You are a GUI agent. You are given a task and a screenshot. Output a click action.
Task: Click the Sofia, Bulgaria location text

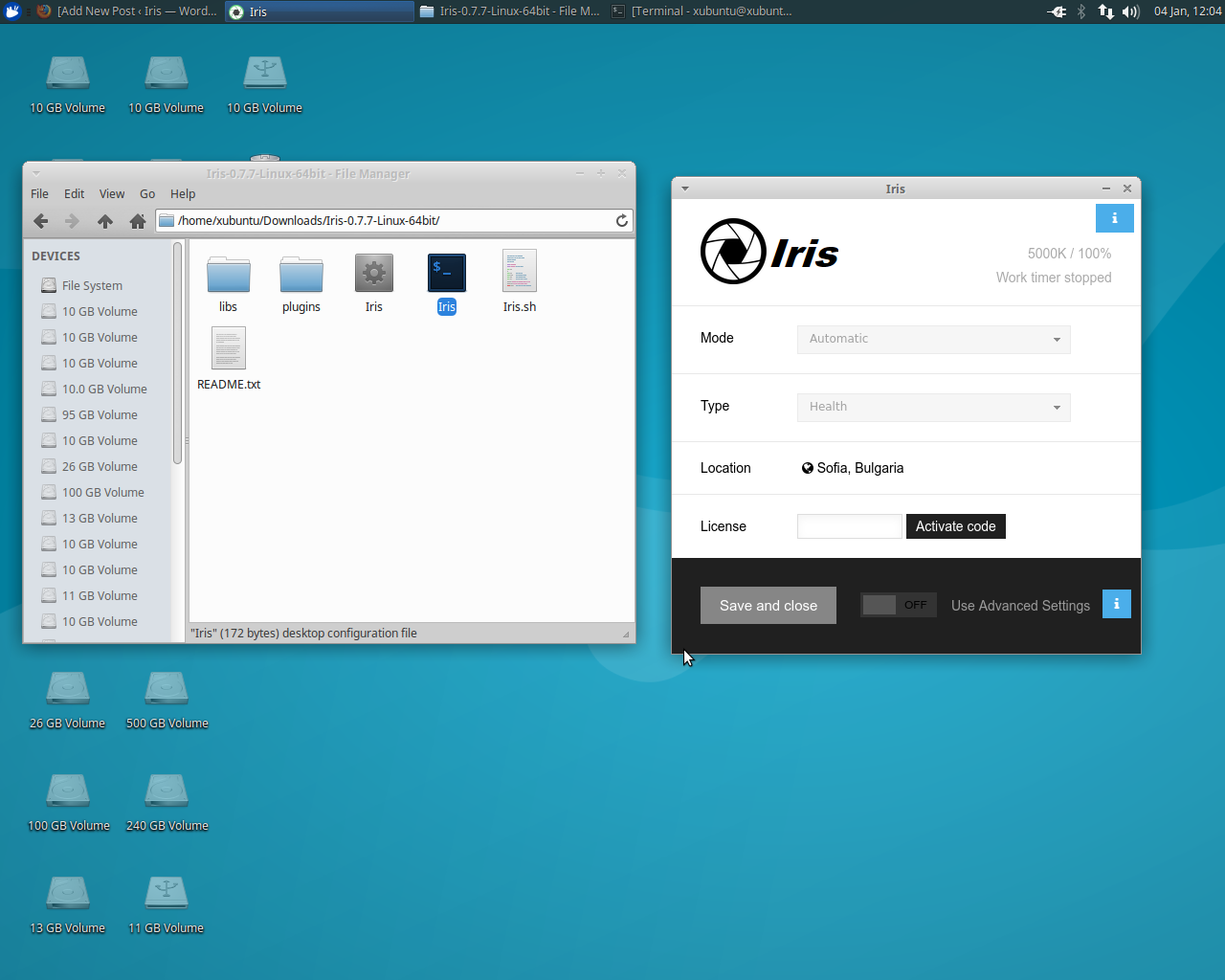[x=859, y=468]
